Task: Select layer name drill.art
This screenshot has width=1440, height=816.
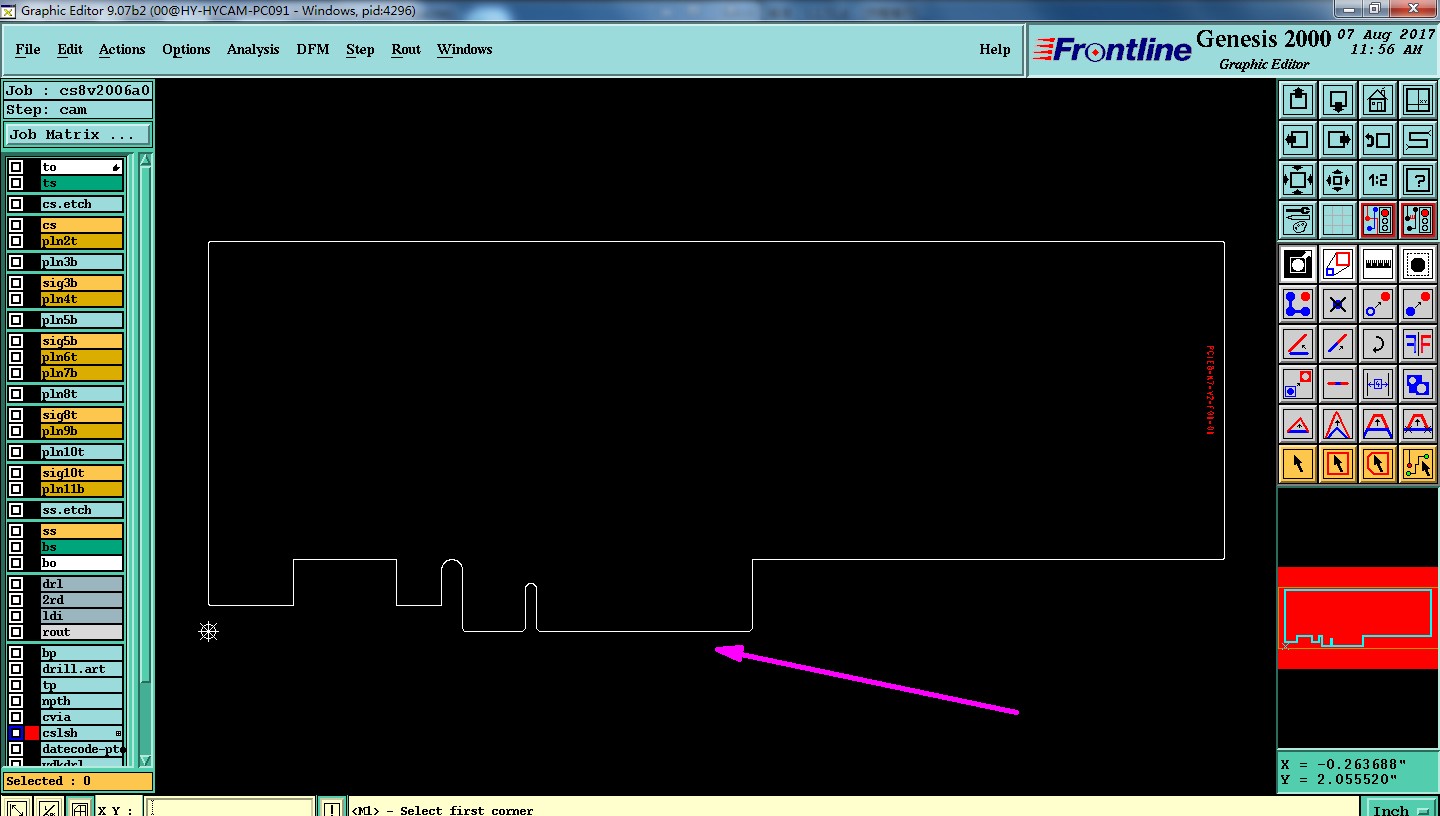Action: [x=82, y=669]
